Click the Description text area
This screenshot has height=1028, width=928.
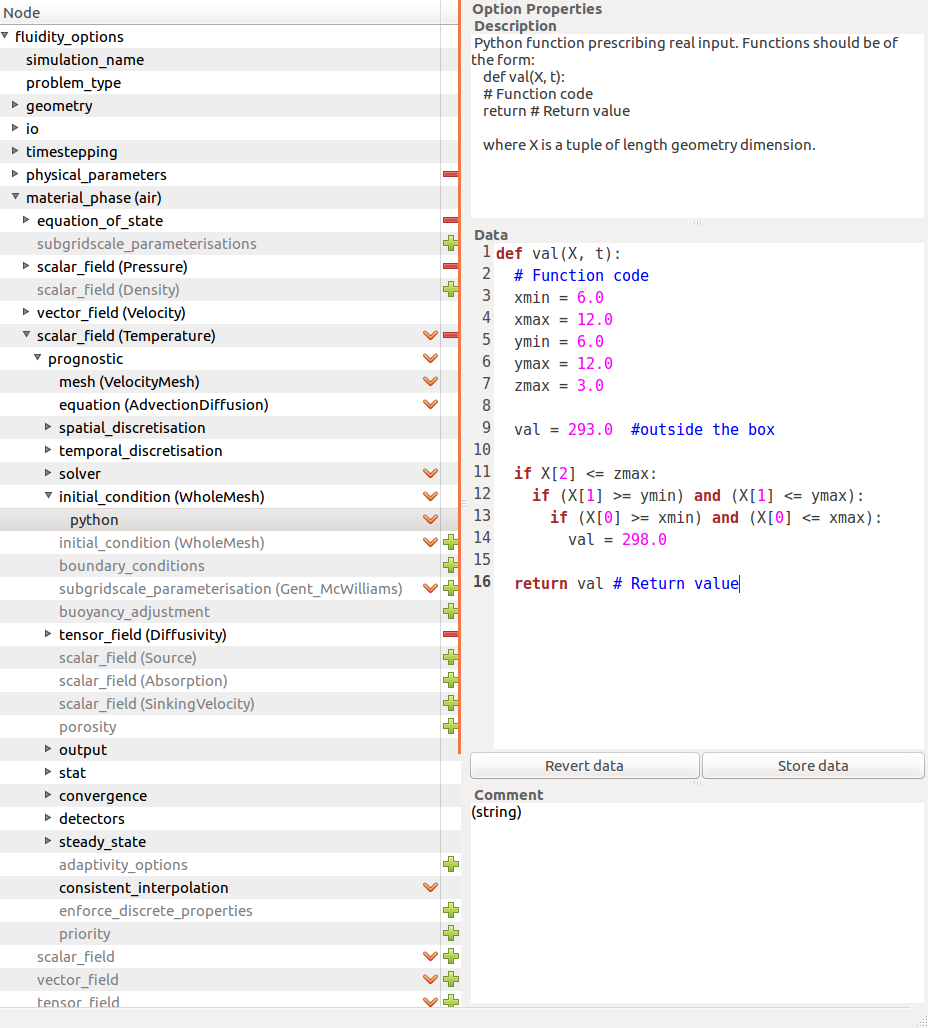(x=697, y=126)
